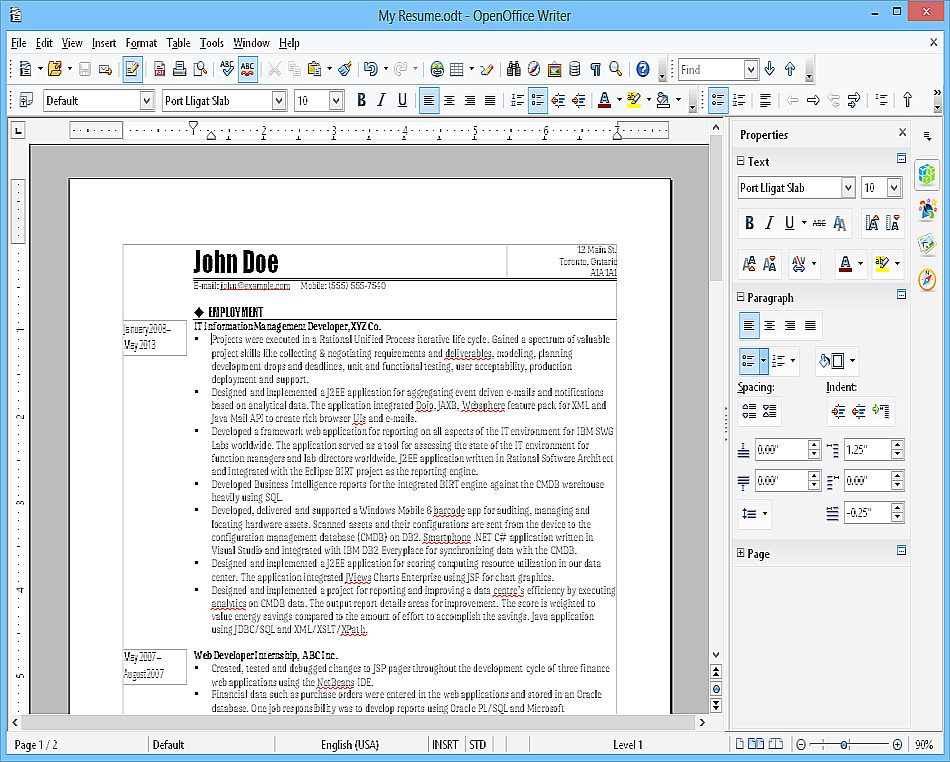
Task: Open Font Name dropdown in toolbar
Action: 279,101
